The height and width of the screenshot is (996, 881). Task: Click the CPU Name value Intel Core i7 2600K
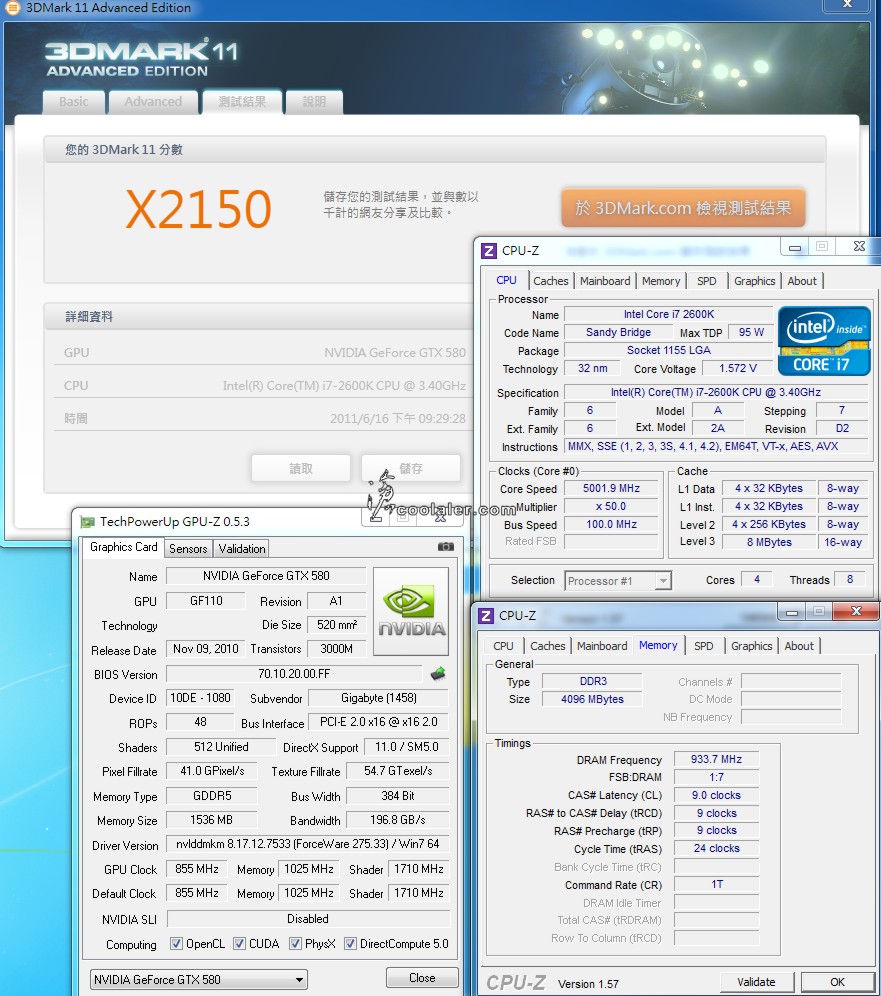tap(669, 314)
